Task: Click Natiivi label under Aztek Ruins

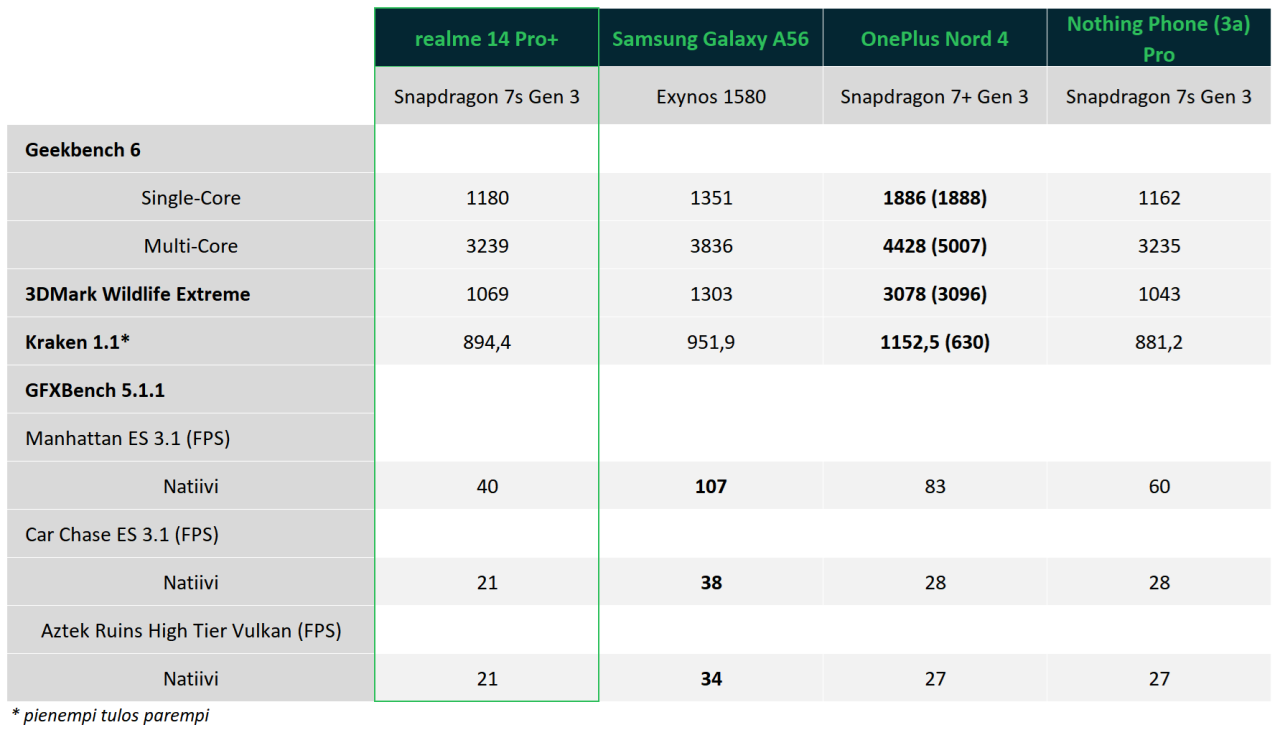Action: 191,678
